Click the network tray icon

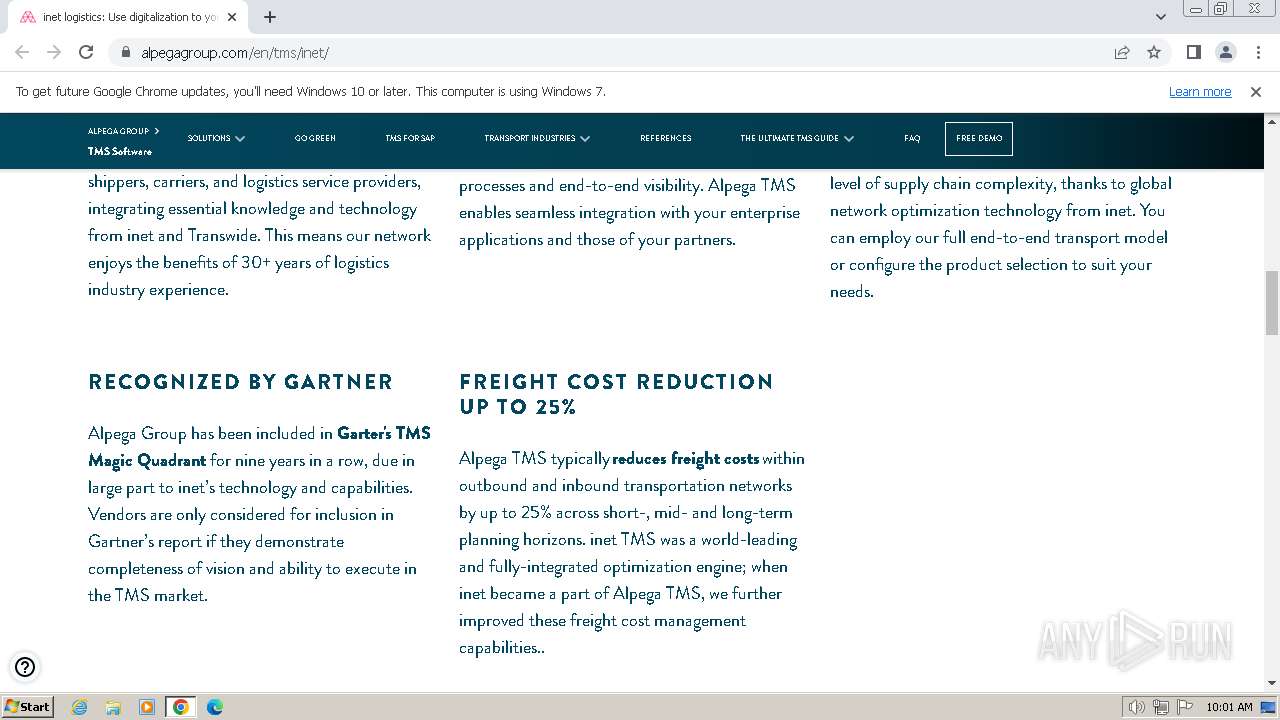(x=1161, y=707)
